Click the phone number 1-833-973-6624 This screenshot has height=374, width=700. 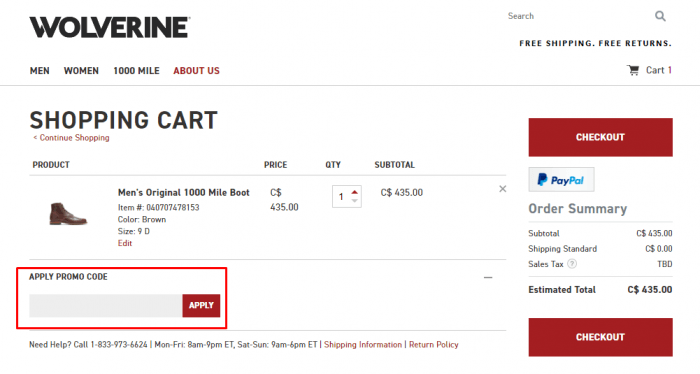click(x=119, y=345)
